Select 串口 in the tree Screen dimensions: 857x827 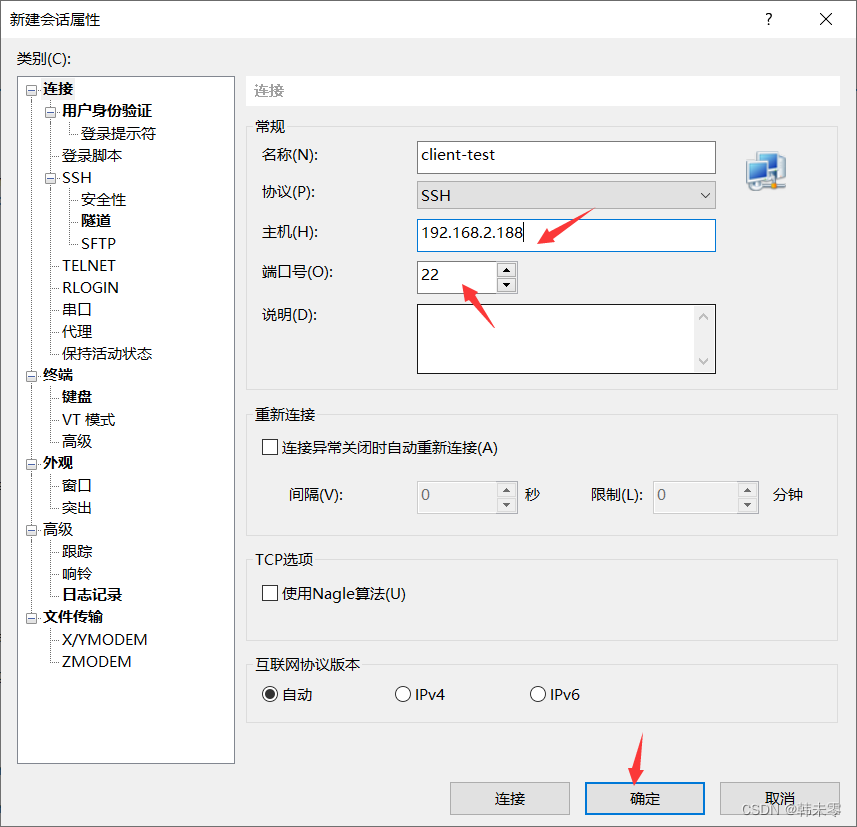(x=77, y=309)
